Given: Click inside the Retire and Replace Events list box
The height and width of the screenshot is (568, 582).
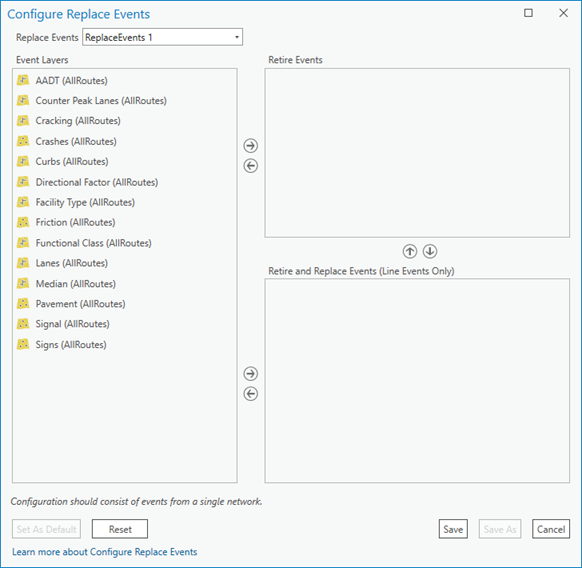Looking at the screenshot, I should pos(417,381).
